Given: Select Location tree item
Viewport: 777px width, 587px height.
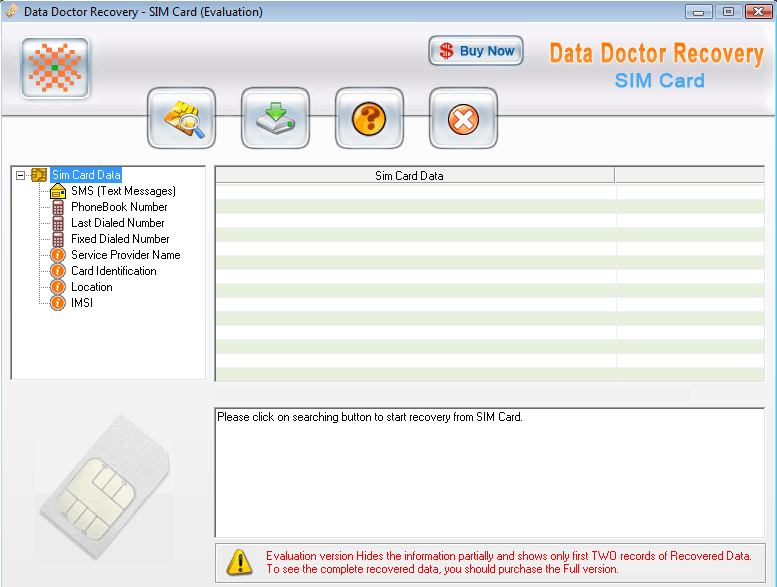Looking at the screenshot, I should 92,287.
